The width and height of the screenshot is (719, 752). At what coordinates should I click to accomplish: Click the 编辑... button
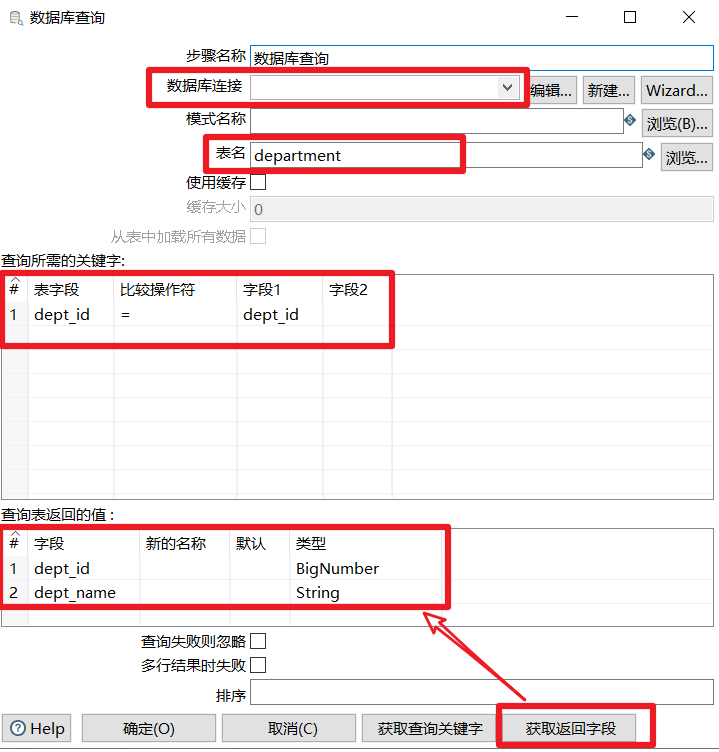[552, 90]
